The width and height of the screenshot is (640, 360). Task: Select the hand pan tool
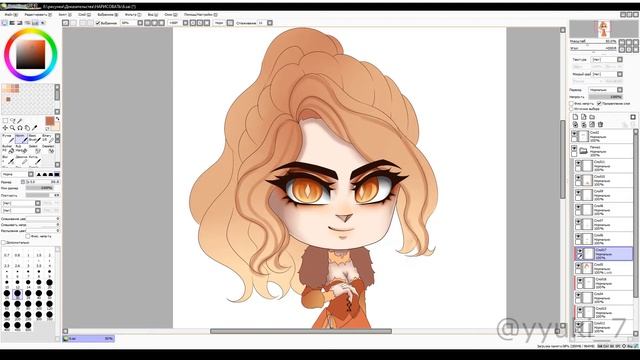point(27,128)
